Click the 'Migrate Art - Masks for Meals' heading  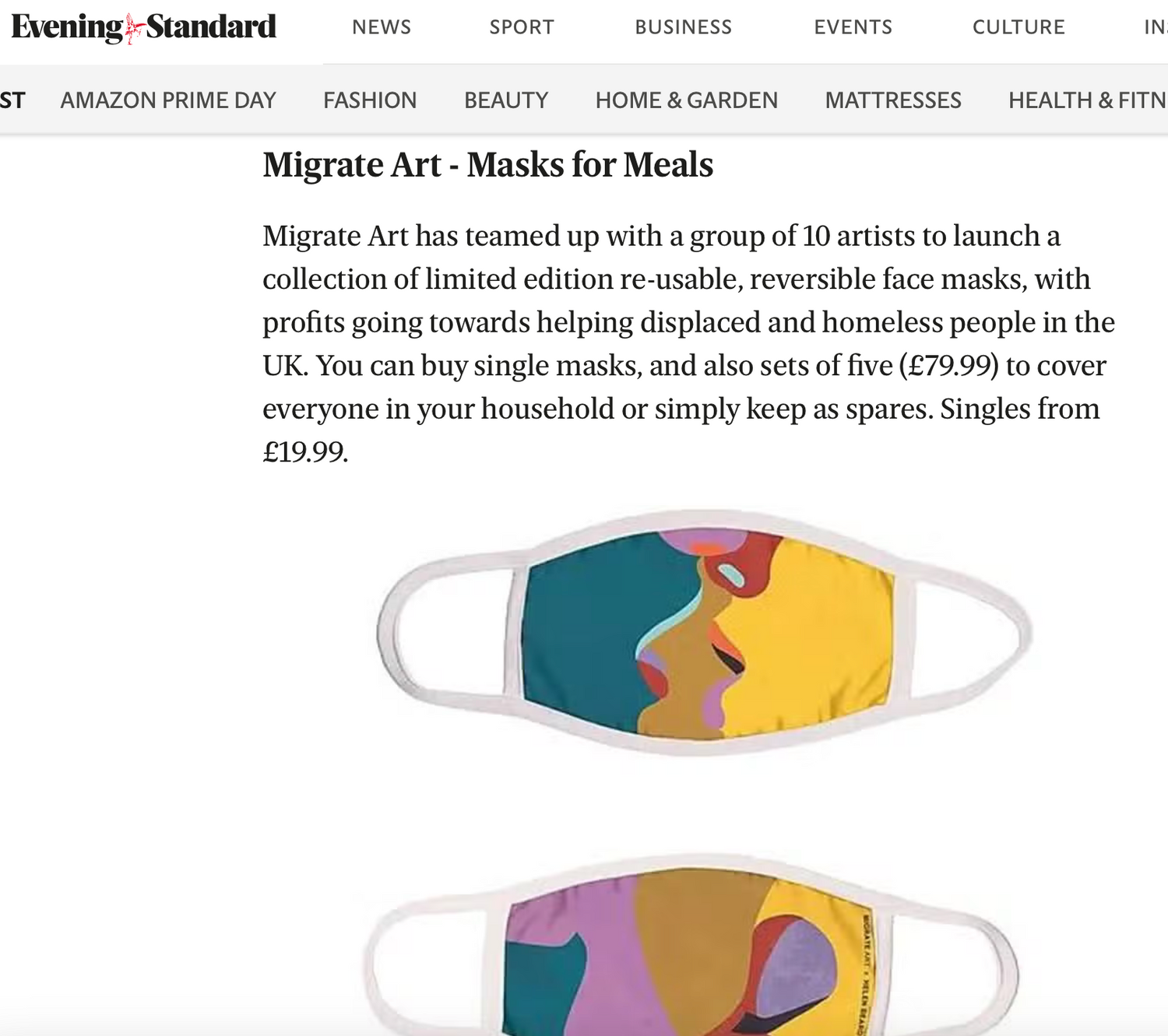tap(487, 165)
